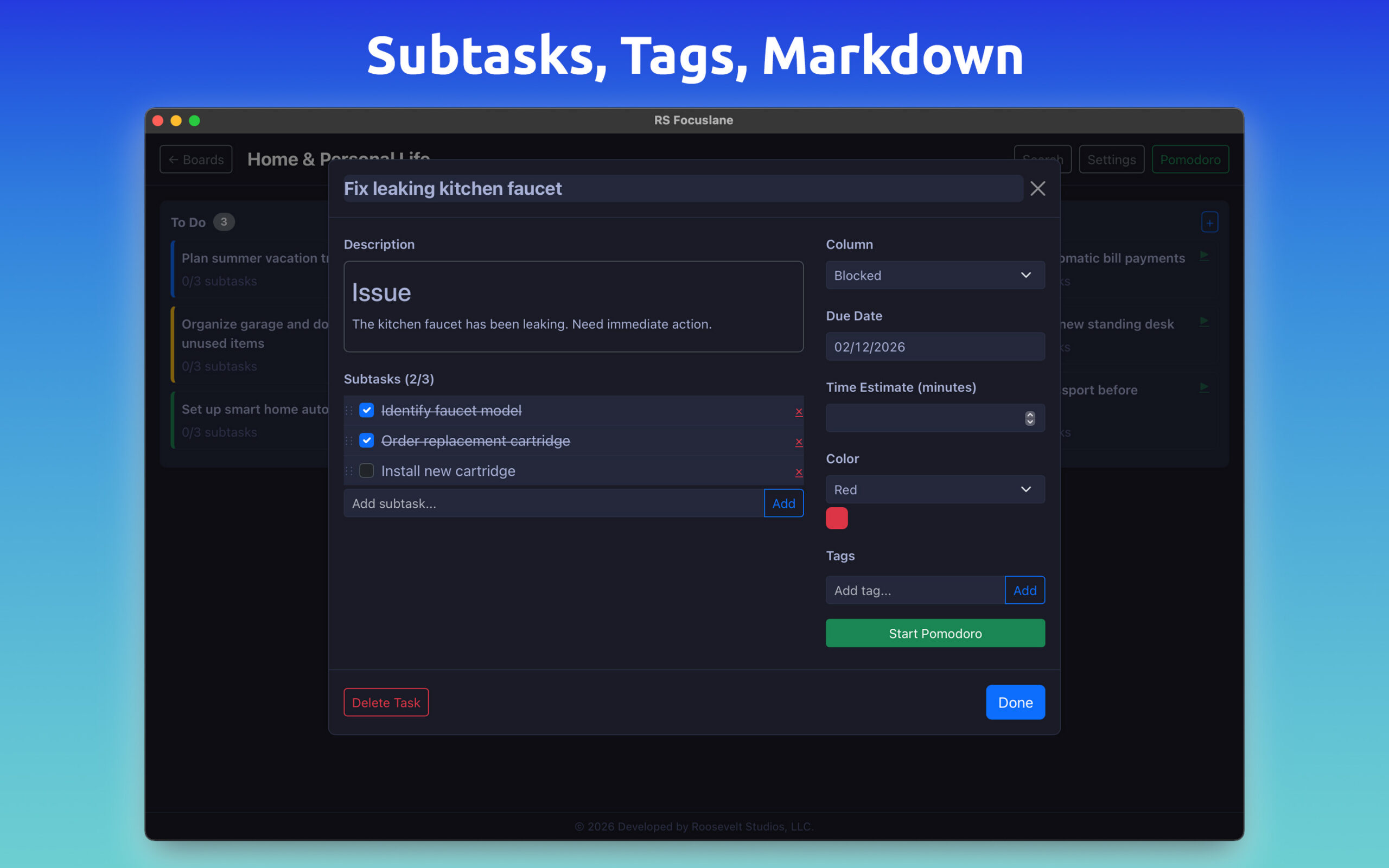
Task: Click the Add subtask input field
Action: [553, 503]
